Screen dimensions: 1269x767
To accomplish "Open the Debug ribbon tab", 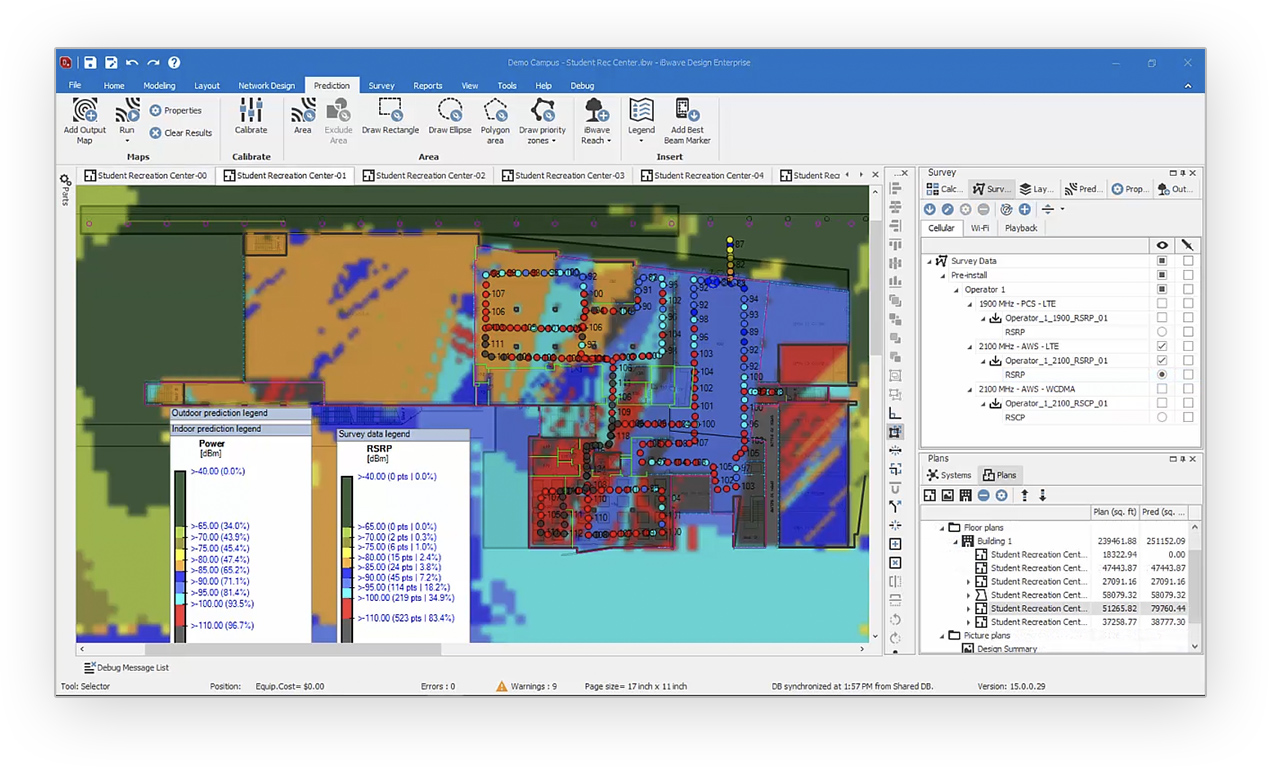I will (582, 86).
